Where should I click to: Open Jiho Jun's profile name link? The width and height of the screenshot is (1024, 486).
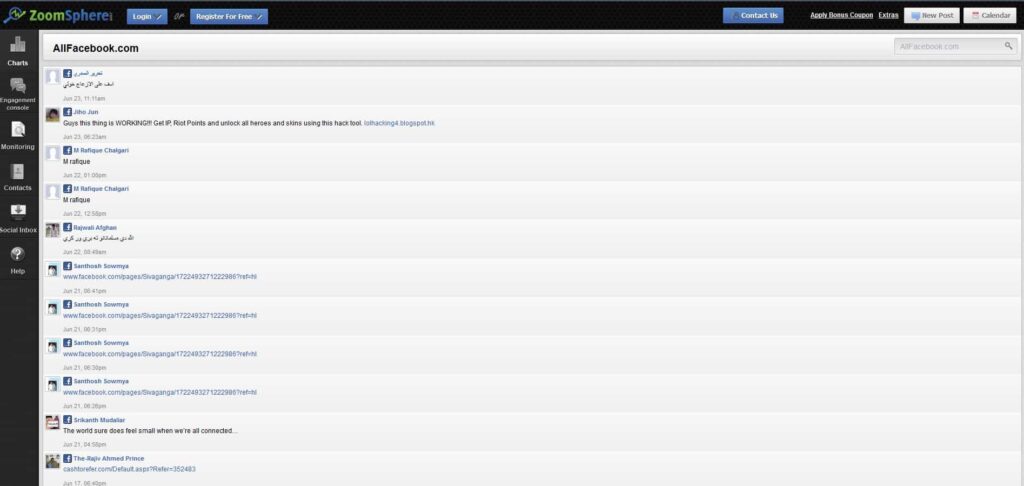click(86, 112)
